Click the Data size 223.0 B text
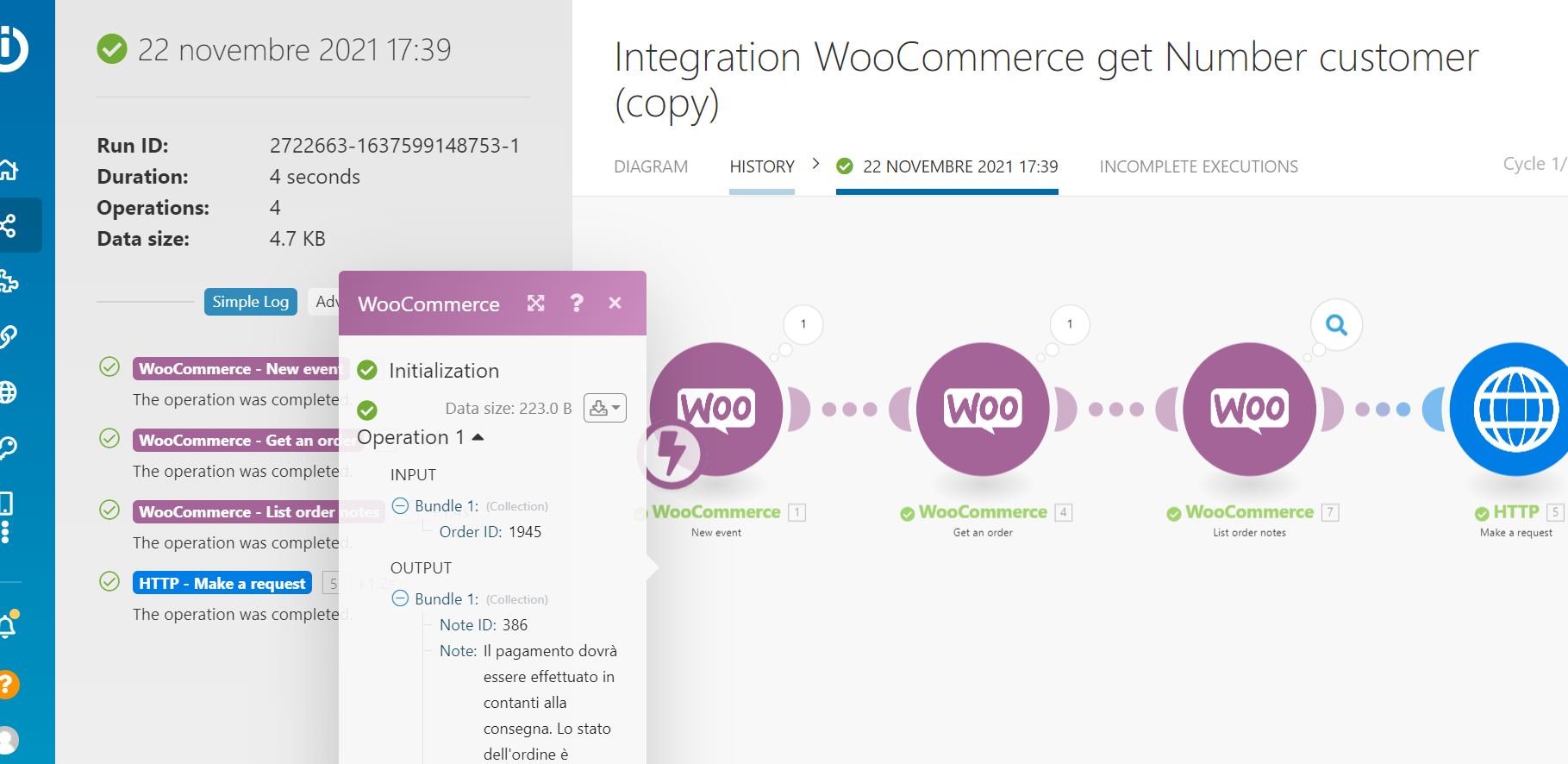The image size is (1568, 764). tap(509, 409)
